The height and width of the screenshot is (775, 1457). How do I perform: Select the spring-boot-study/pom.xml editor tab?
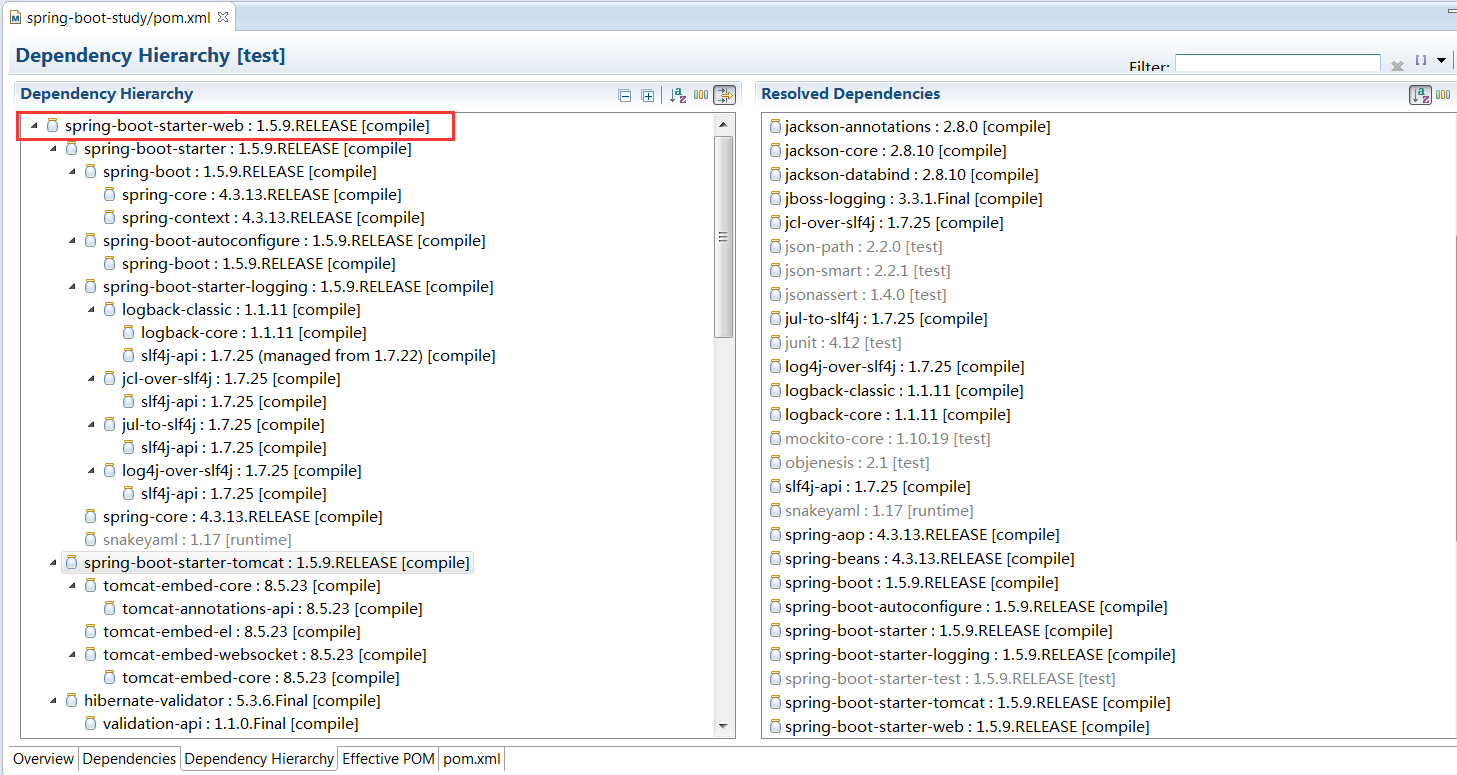(x=118, y=17)
